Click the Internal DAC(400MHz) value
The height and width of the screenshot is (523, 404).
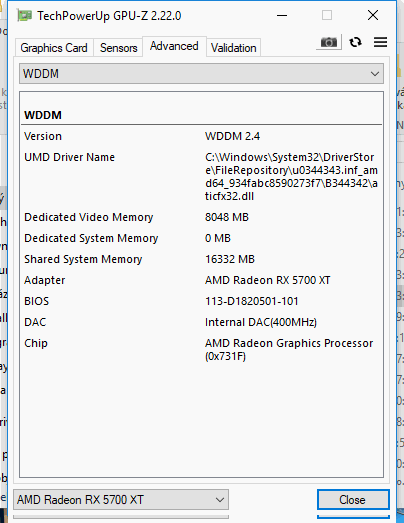coord(261,322)
